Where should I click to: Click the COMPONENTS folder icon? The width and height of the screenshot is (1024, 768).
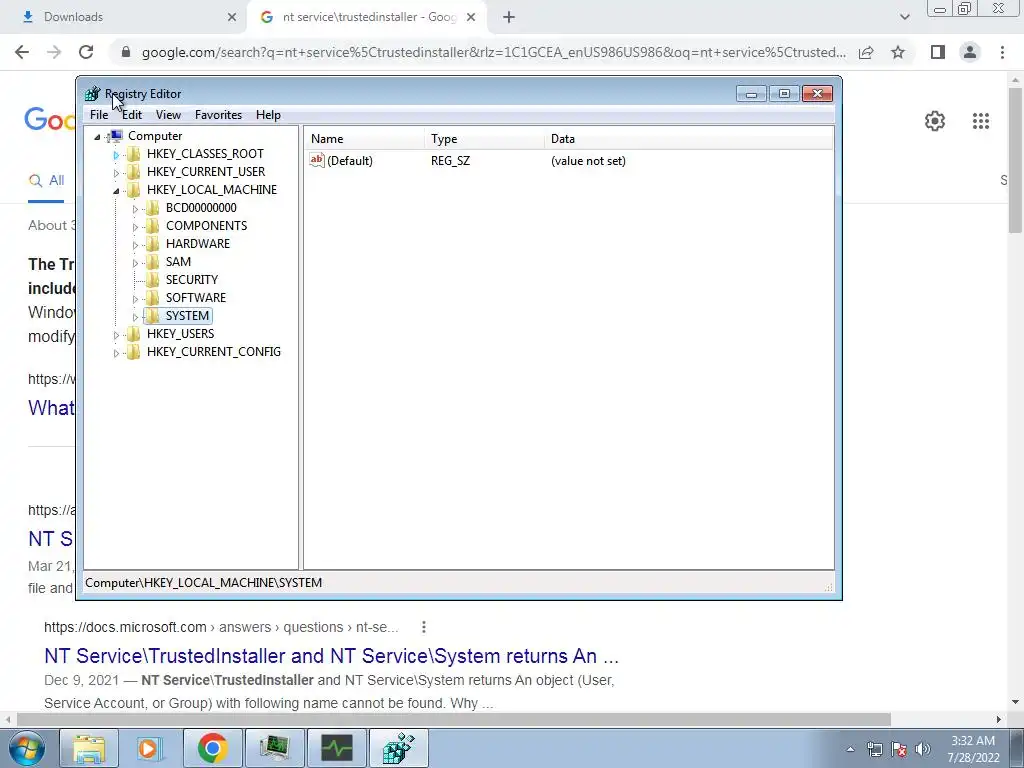click(x=153, y=226)
